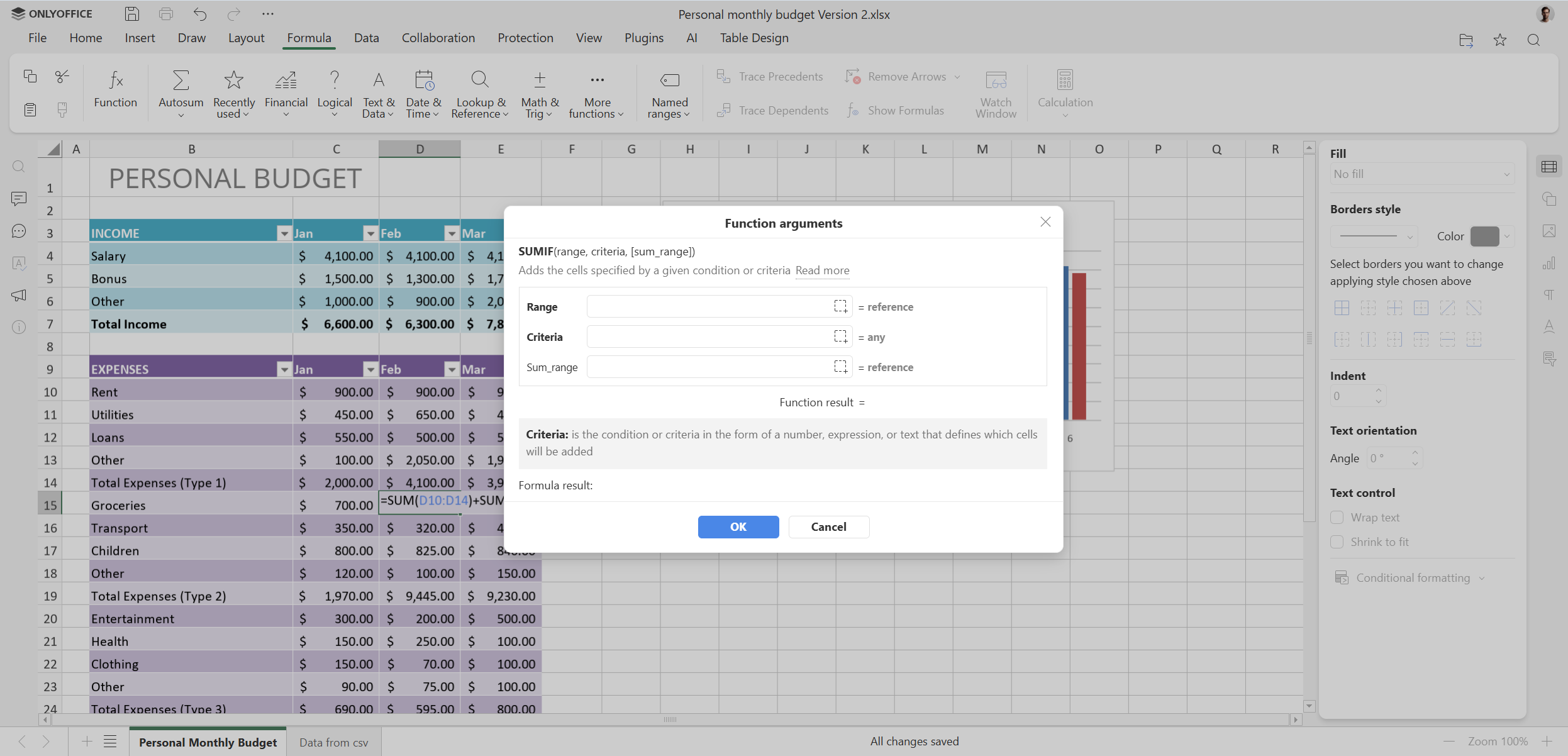Open the Comments panel in left sidebar
1568x756 pixels.
(x=19, y=199)
